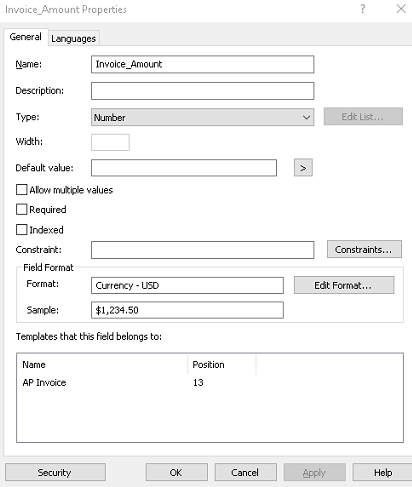Click the Cancel button
This screenshot has height=487, width=412.
coord(245,472)
